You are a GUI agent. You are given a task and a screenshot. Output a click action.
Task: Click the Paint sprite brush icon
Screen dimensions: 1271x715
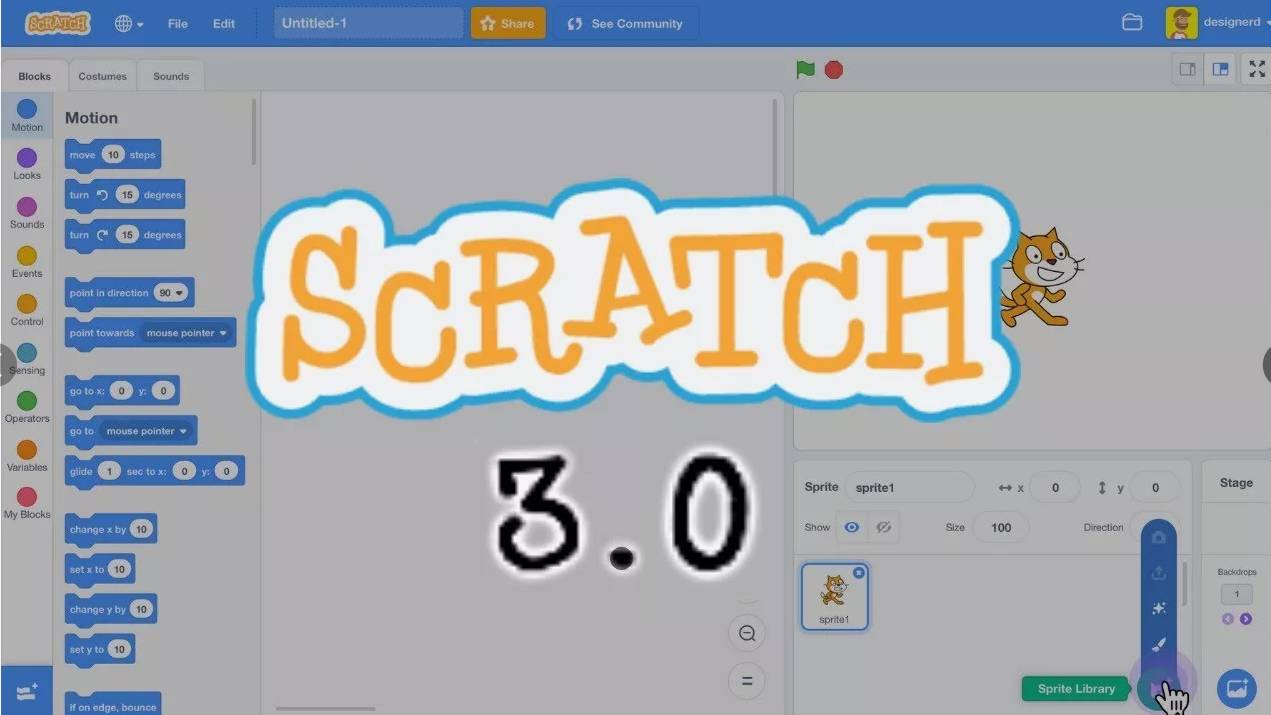point(1159,645)
